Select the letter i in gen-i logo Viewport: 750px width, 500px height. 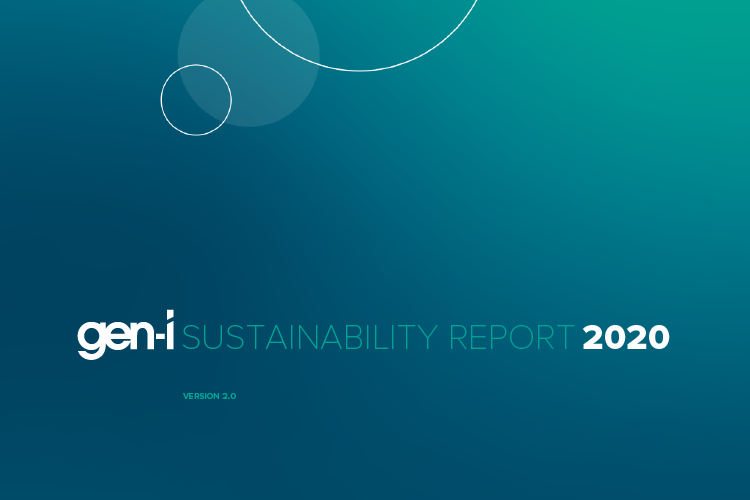click(x=169, y=337)
